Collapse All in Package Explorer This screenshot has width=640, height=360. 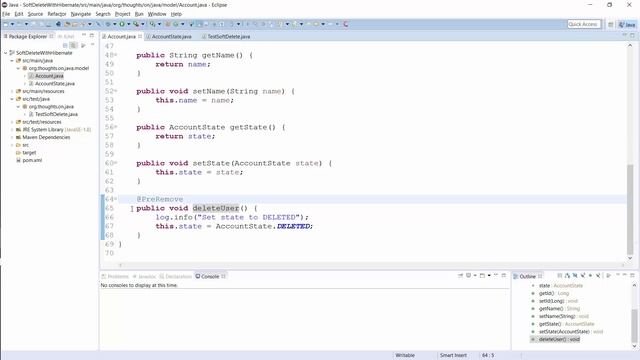[65, 45]
